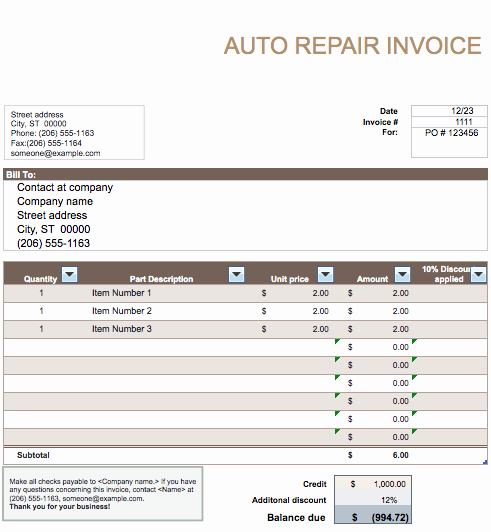Open the Part Description filter dropdown
491x532 pixels.
(x=237, y=274)
